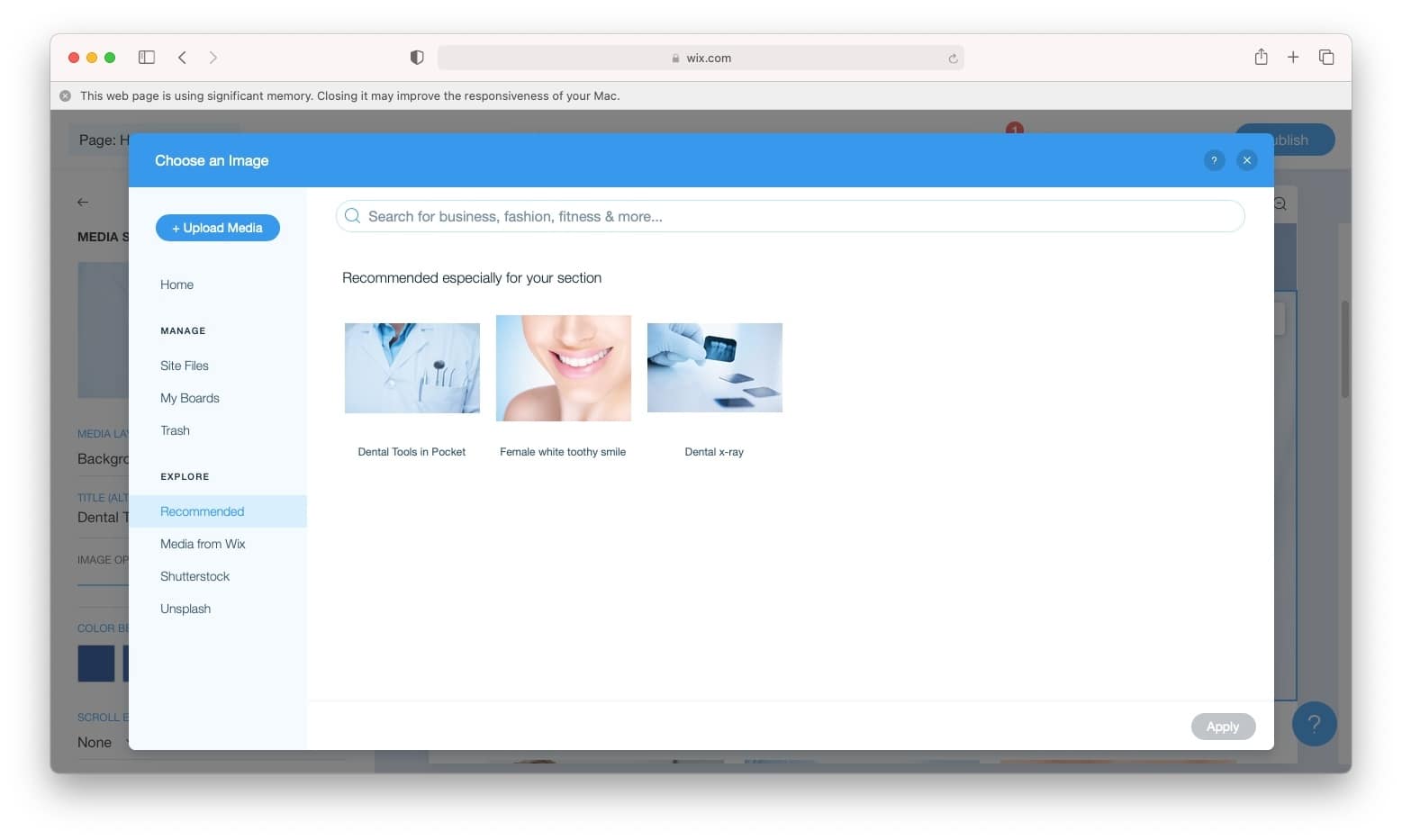Select the dark blue color swatch
Screen dimensions: 1402x840
coord(95,663)
